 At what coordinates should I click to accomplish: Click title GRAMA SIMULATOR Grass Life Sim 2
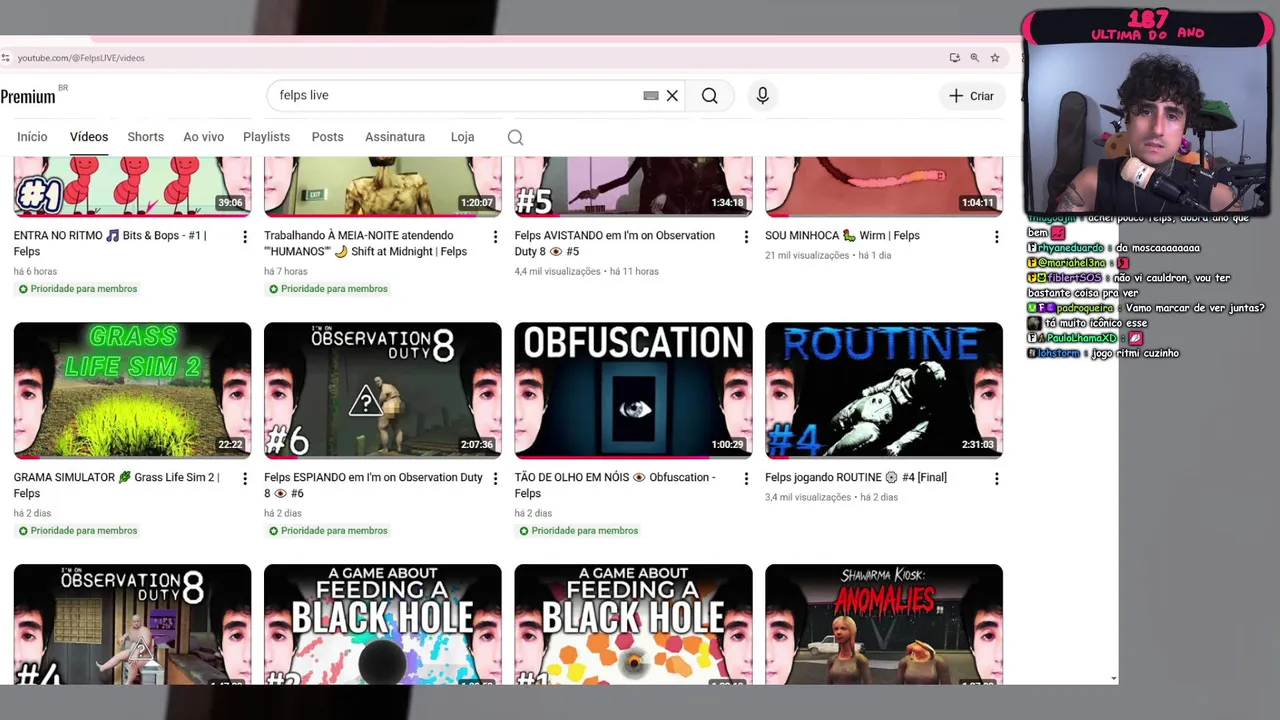116,485
